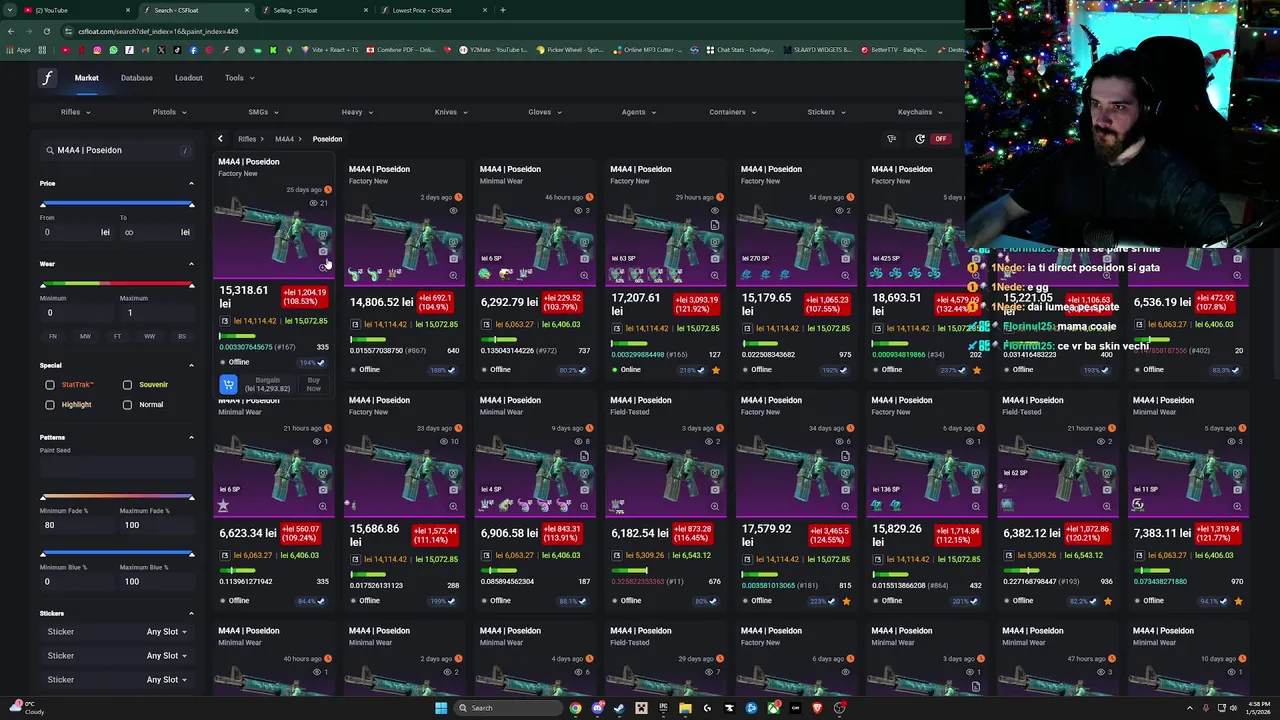This screenshot has width=1280, height=720.
Task: Select the BS wear preset
Action: [x=181, y=336]
